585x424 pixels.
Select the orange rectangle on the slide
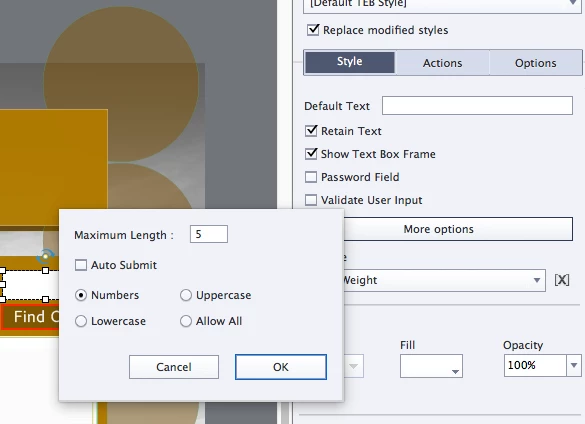(54, 167)
